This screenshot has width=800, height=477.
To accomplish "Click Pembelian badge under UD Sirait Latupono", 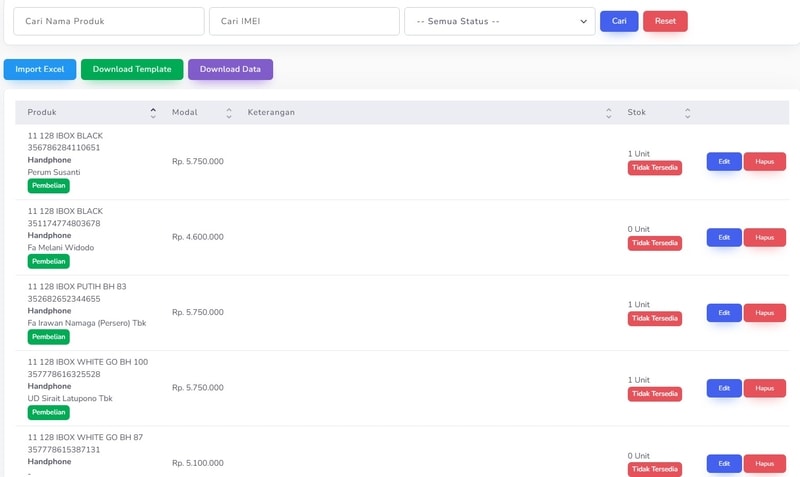I will (x=48, y=412).
